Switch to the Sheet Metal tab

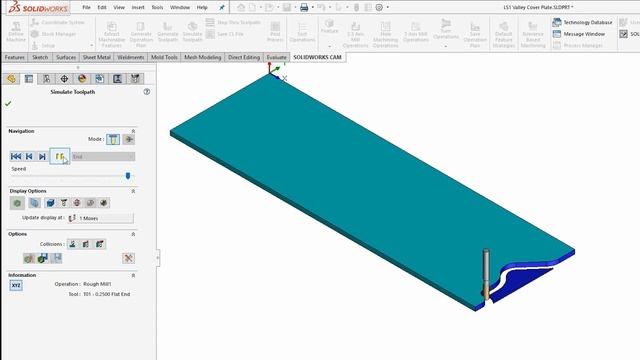click(x=97, y=57)
